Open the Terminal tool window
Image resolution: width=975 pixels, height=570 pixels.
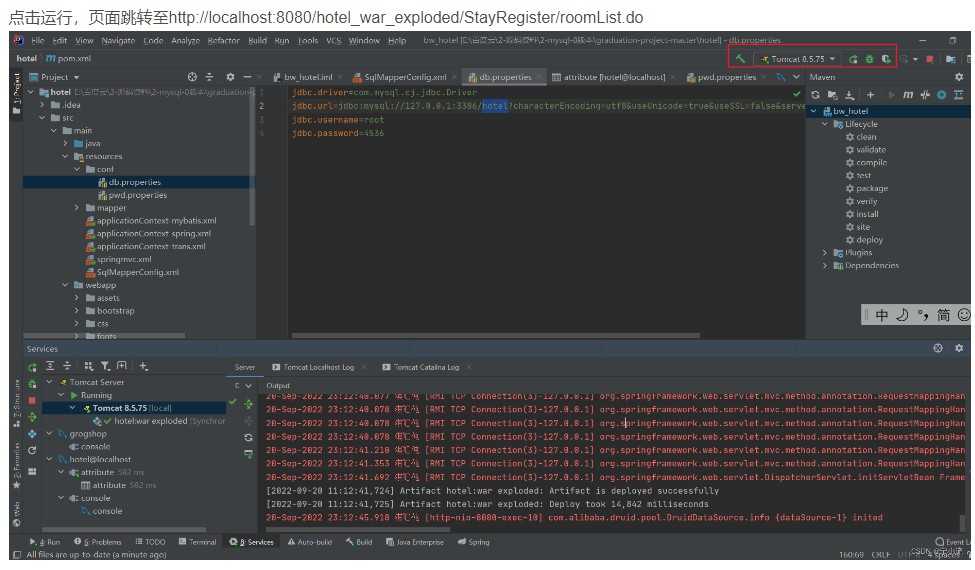point(198,543)
